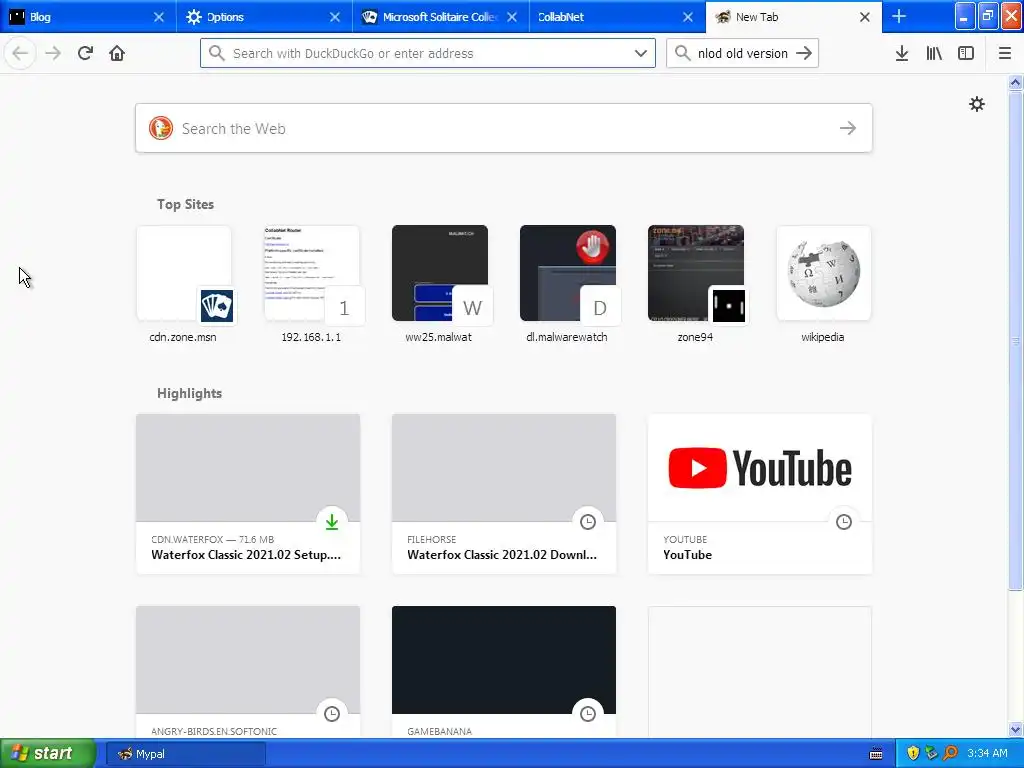The image size is (1024, 768).
Task: Open a new tab with plus button
Action: point(899,16)
